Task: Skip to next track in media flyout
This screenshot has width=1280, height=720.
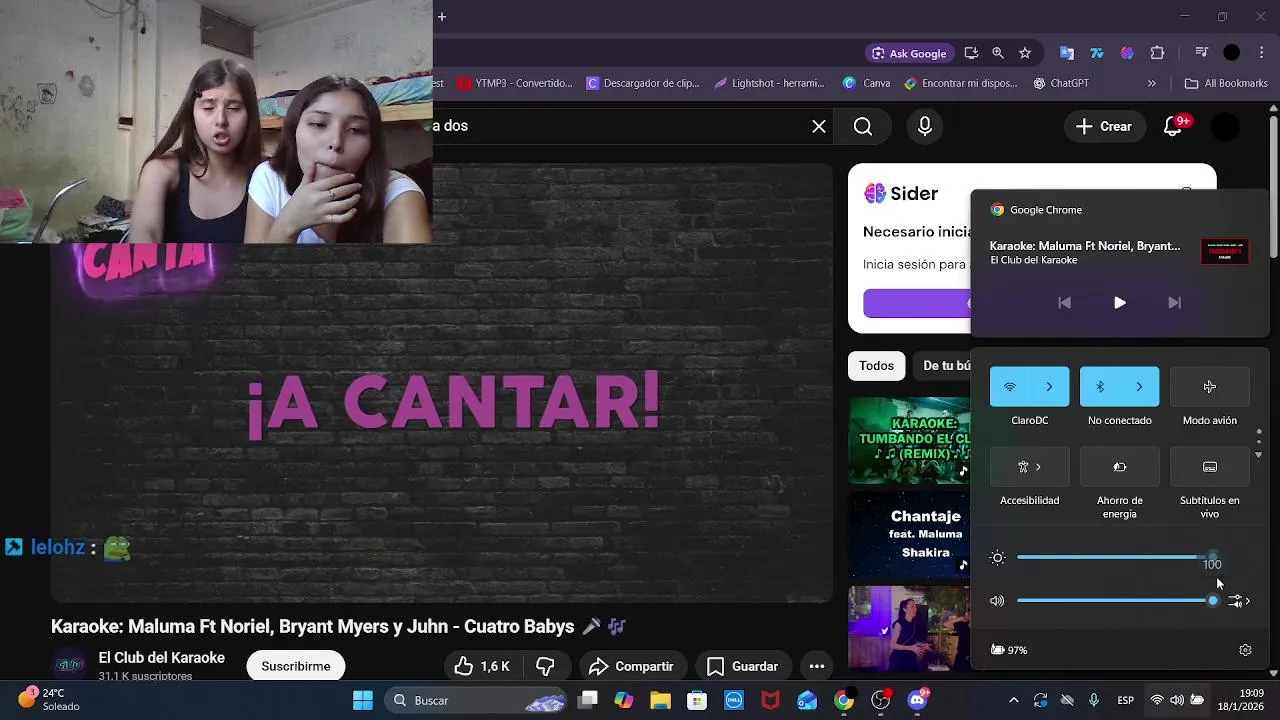Action: pos(1175,303)
